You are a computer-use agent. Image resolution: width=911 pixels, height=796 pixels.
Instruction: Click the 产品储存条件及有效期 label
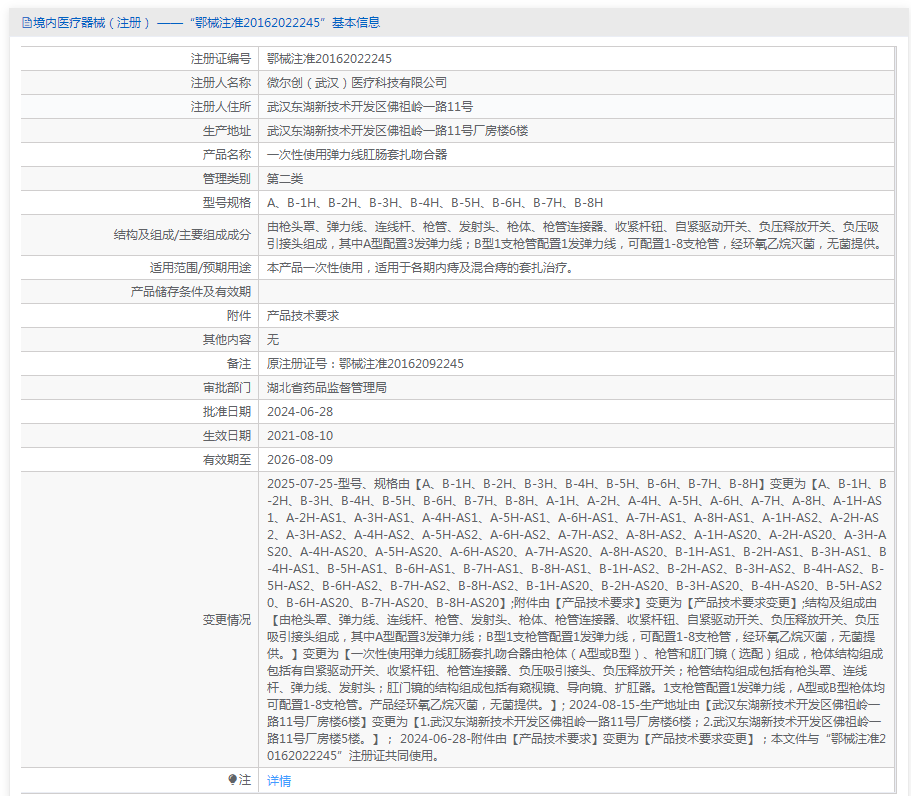tap(191, 292)
